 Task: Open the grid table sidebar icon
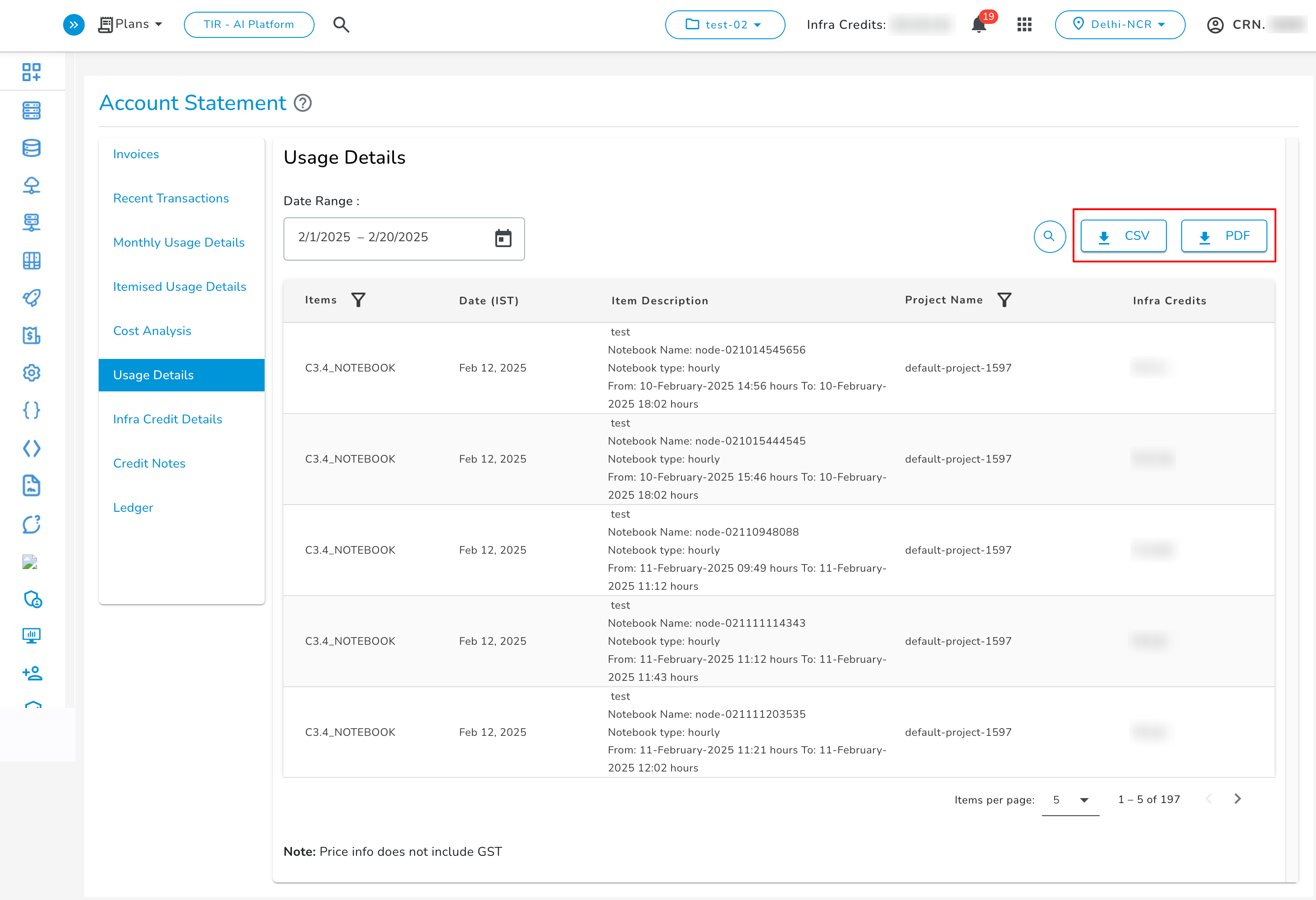[32, 261]
